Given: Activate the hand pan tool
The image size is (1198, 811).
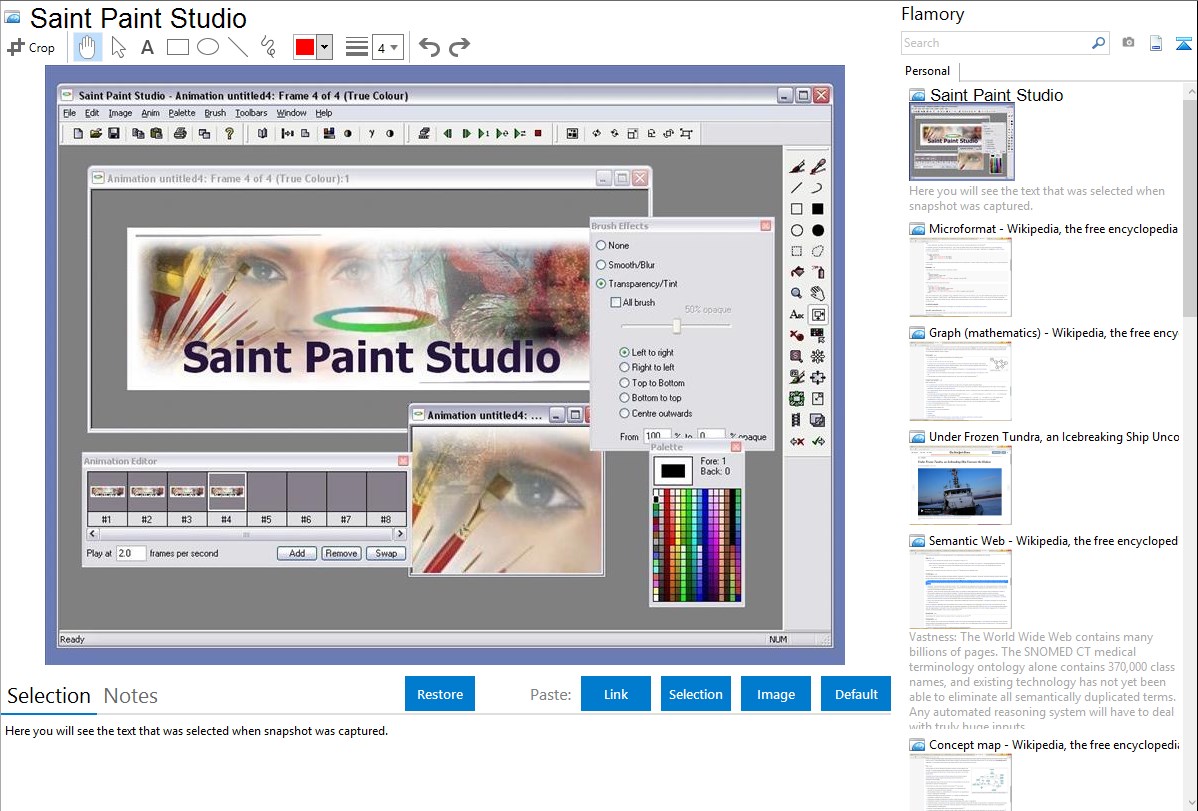Looking at the screenshot, I should tap(88, 47).
